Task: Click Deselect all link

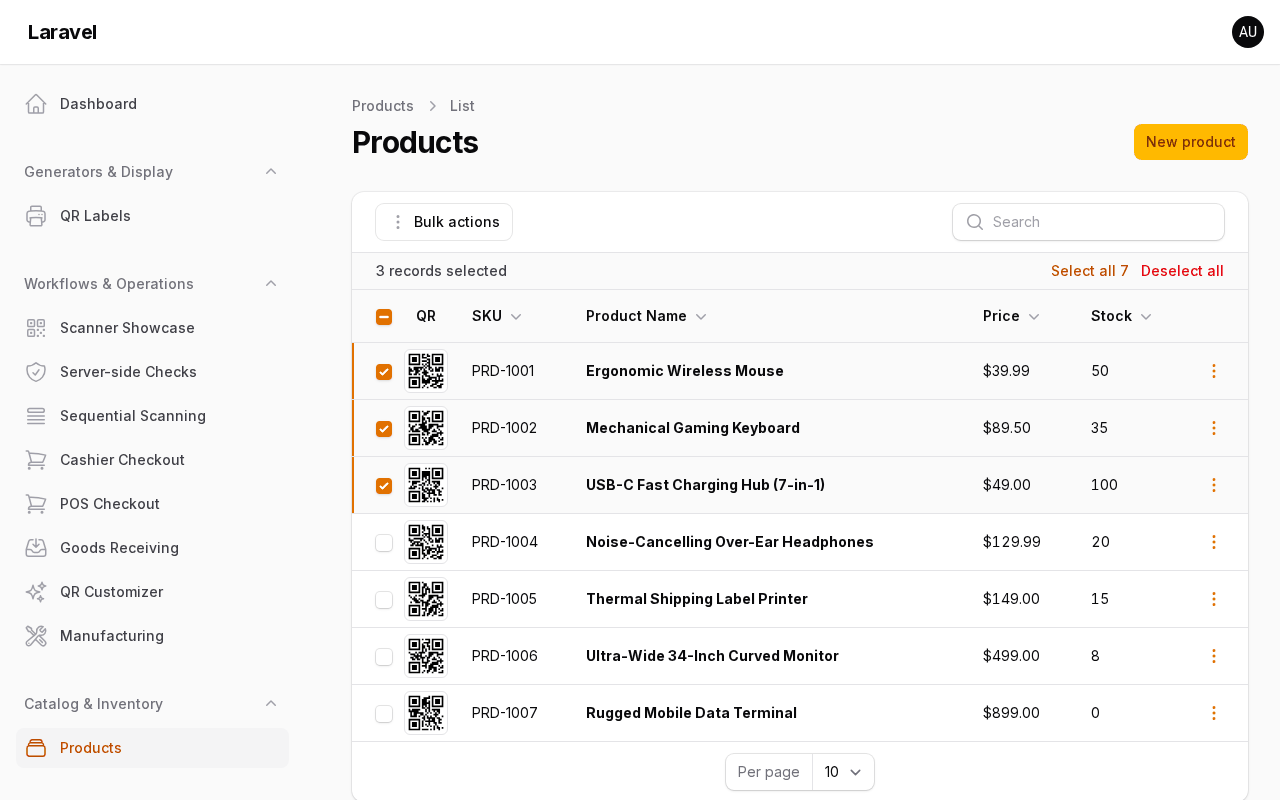Action: [x=1182, y=271]
